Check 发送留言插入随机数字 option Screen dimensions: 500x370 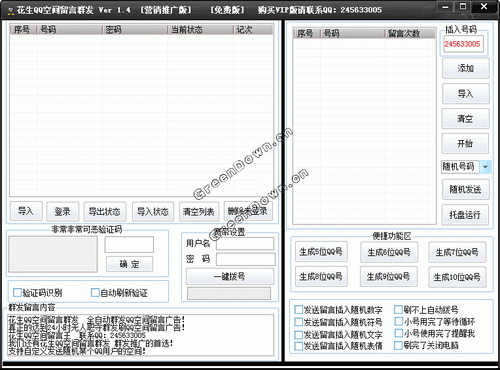[299, 309]
